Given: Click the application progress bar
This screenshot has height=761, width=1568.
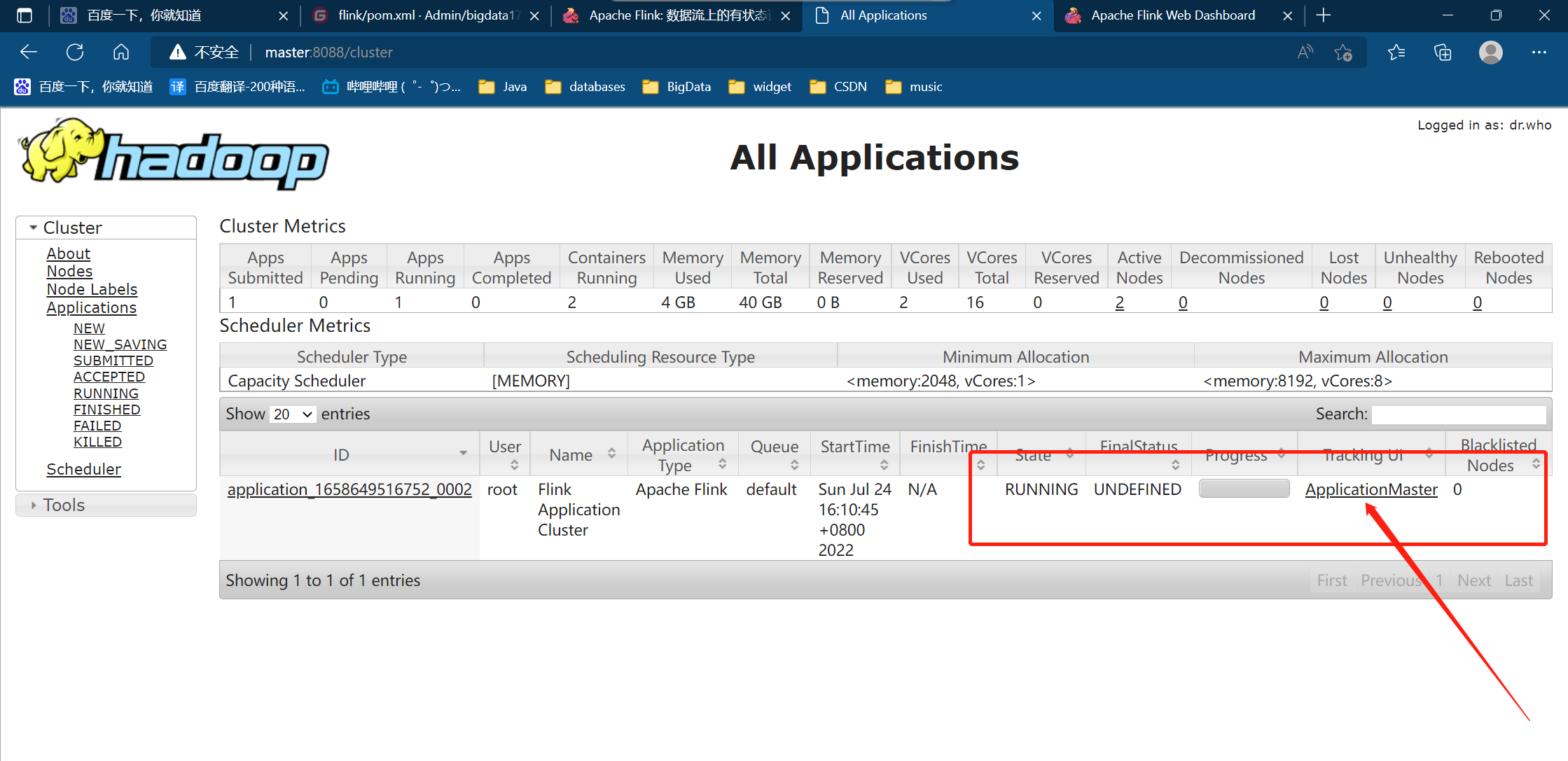Looking at the screenshot, I should 1244,489.
